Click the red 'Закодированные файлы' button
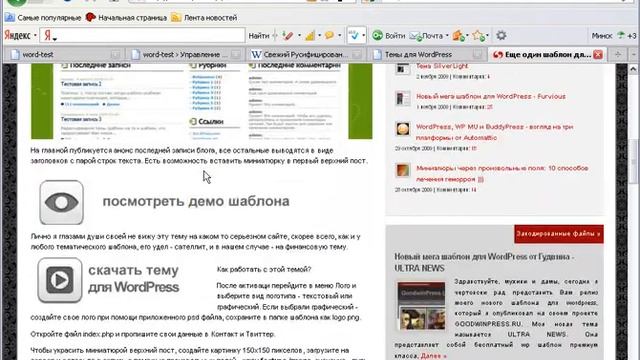640x360 pixels. pyautogui.click(x=559, y=234)
